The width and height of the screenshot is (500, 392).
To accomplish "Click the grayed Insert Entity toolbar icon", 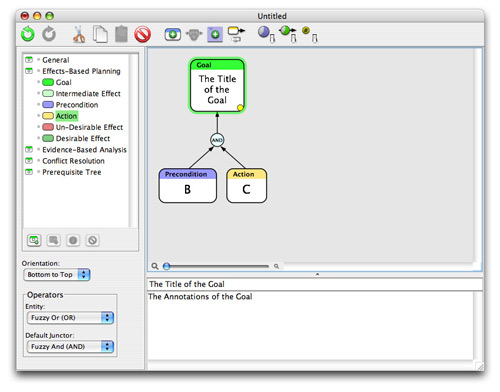I will pyautogui.click(x=194, y=34).
